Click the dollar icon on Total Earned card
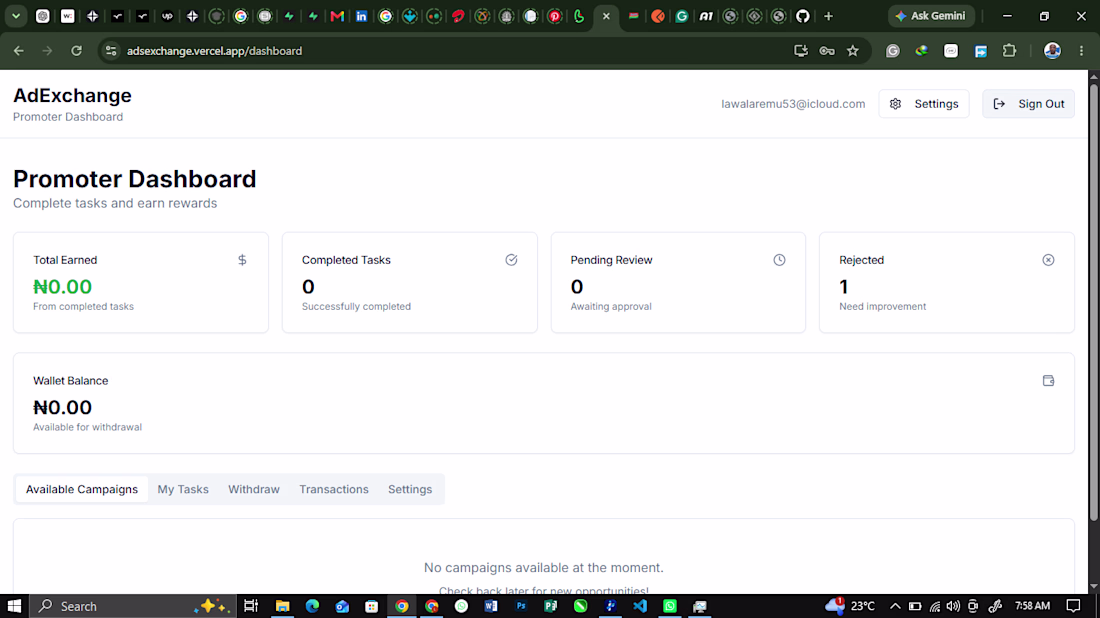 (242, 260)
